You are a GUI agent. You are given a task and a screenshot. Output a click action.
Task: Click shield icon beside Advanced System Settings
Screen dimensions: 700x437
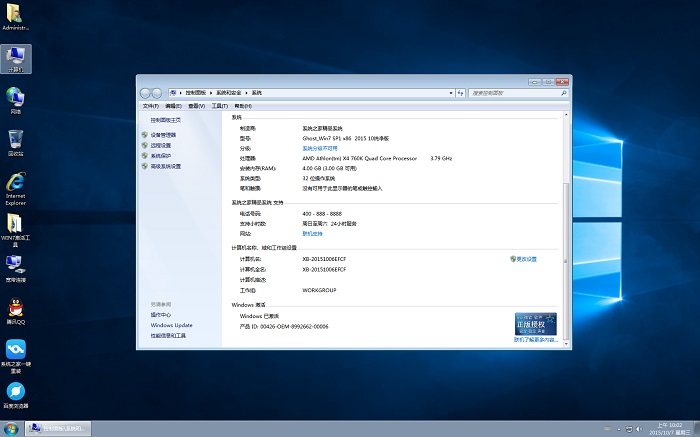[x=145, y=166]
